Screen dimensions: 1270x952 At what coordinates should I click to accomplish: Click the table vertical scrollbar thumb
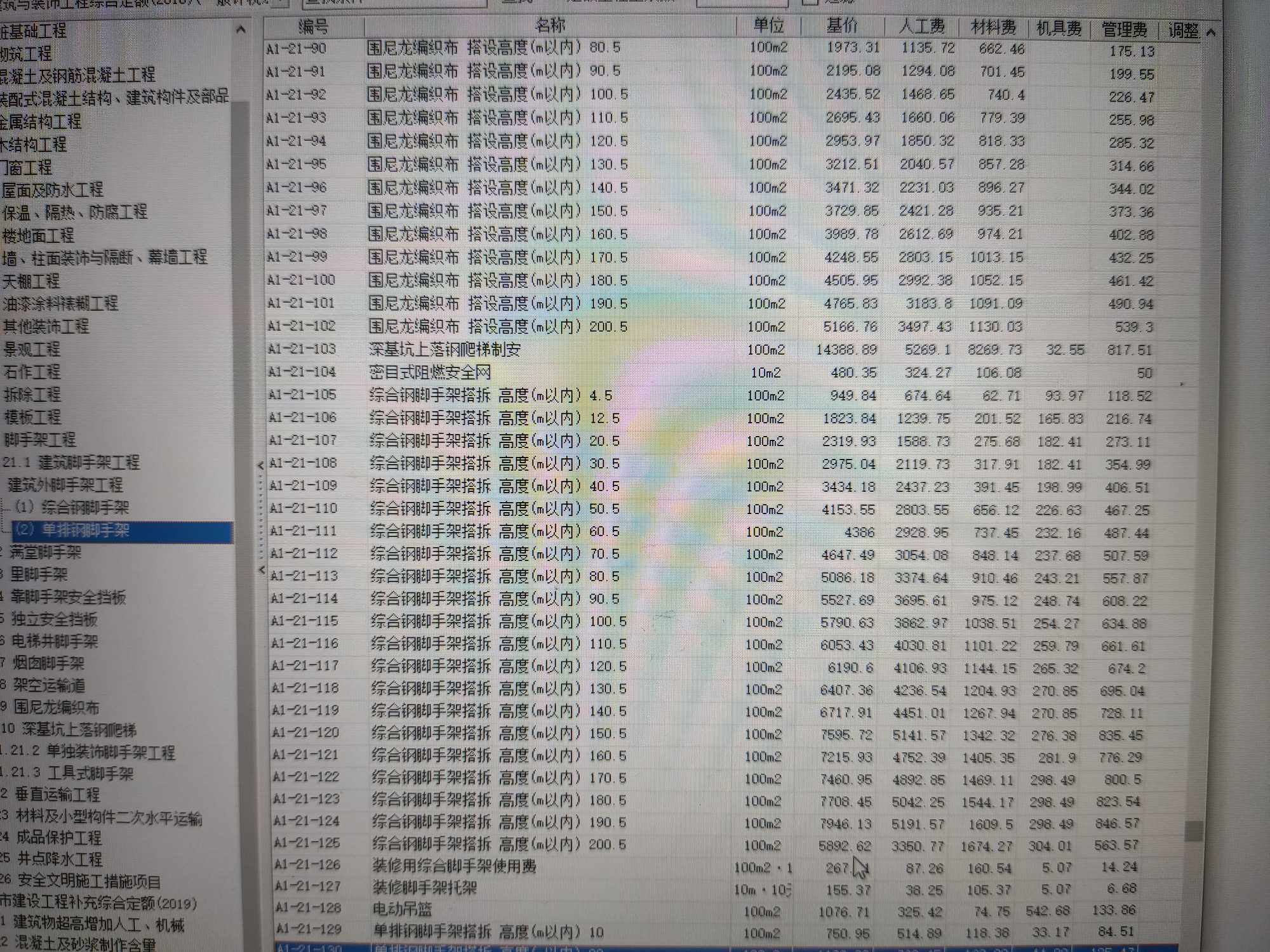1194,830
